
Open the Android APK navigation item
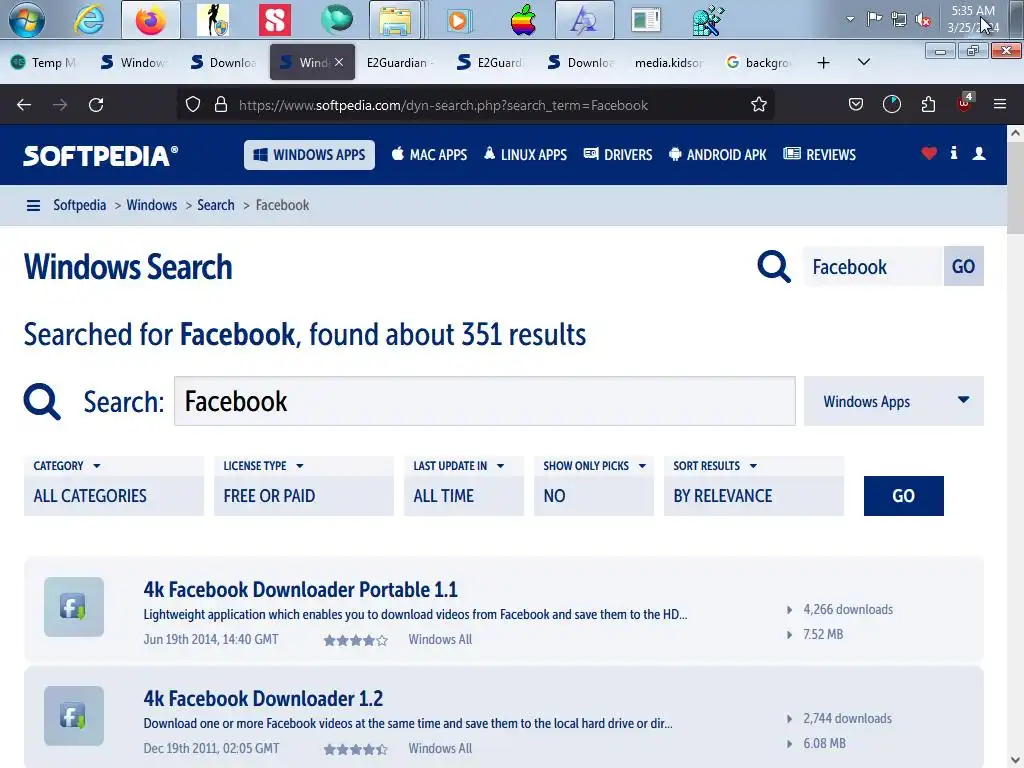point(718,155)
